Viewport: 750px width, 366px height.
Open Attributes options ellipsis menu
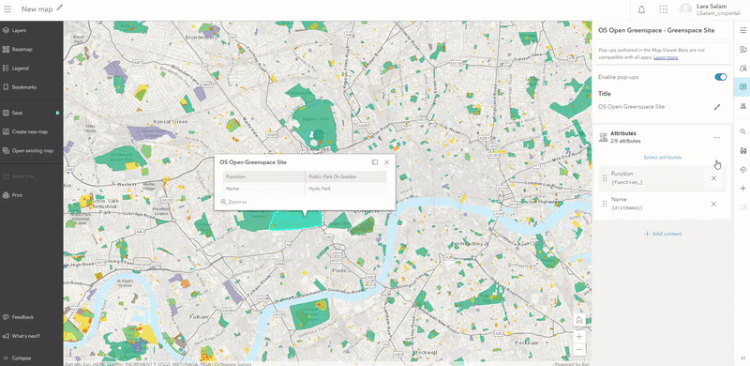[x=717, y=138]
